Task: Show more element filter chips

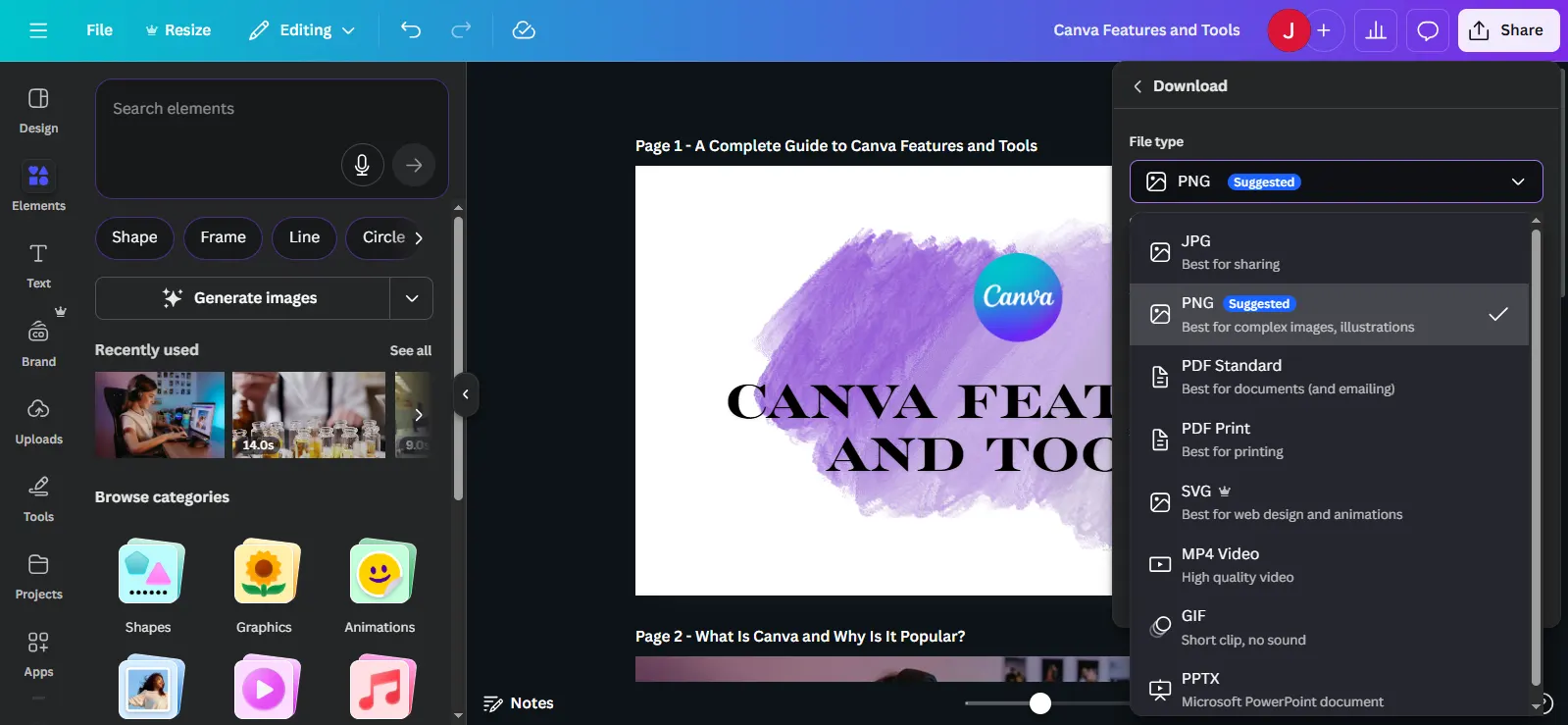Action: (x=419, y=238)
